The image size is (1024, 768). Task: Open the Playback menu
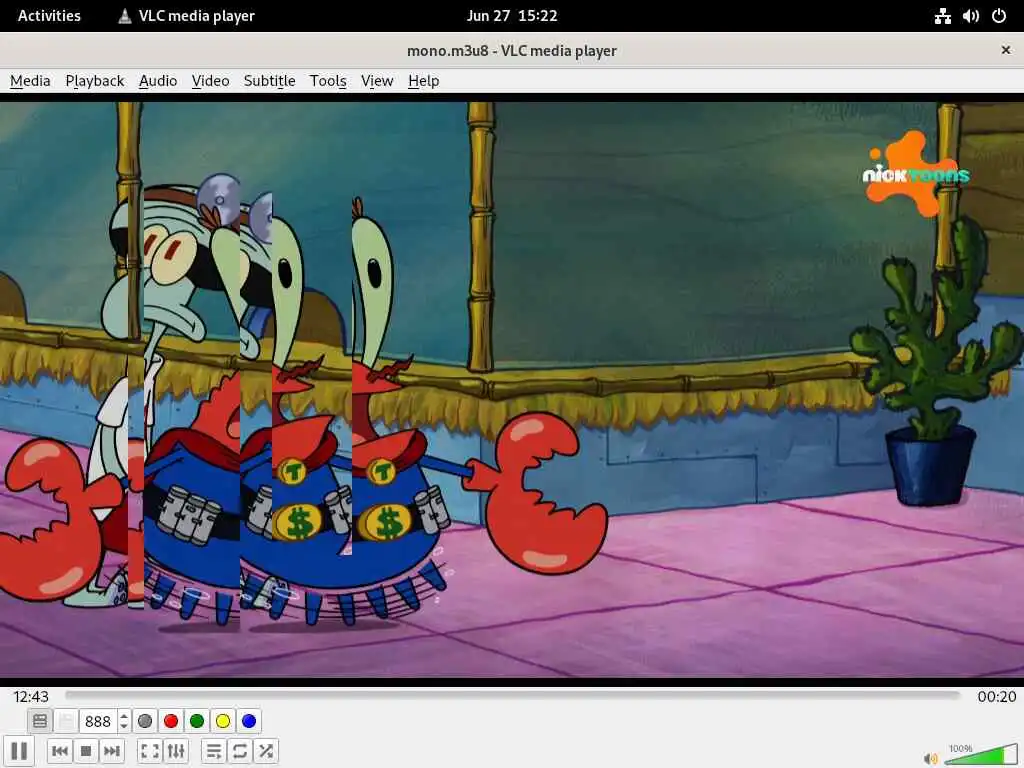pos(95,81)
